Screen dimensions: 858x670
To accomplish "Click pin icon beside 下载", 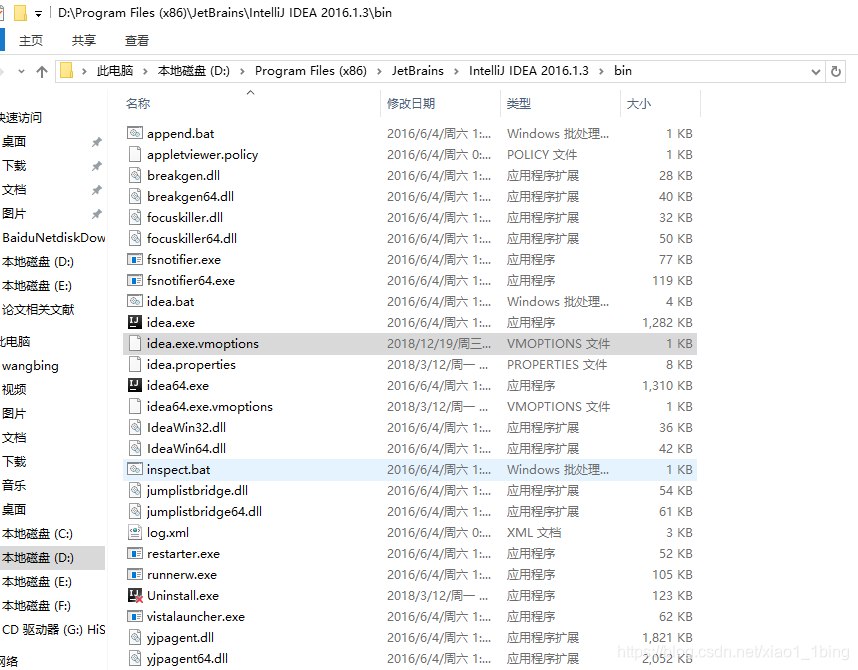I will (x=96, y=165).
